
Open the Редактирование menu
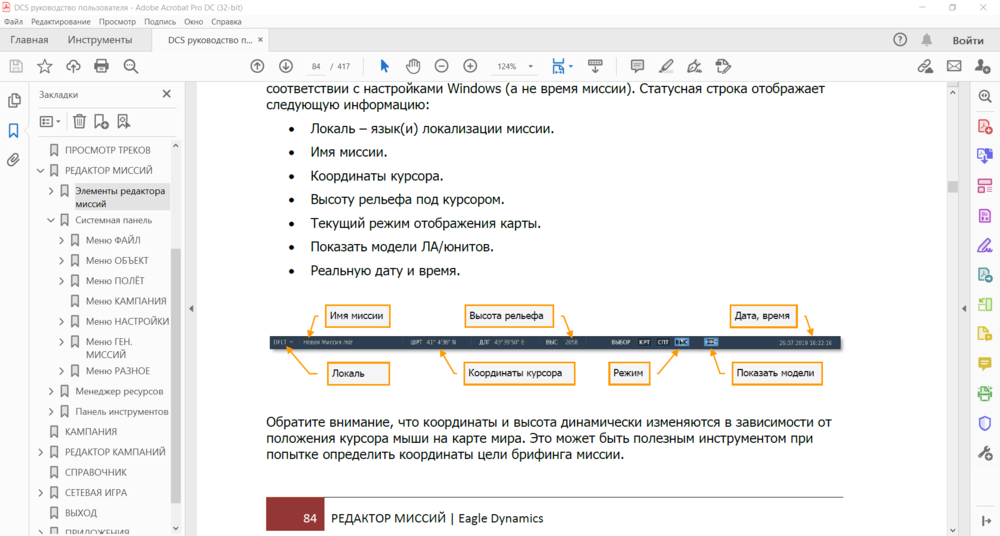tap(61, 22)
